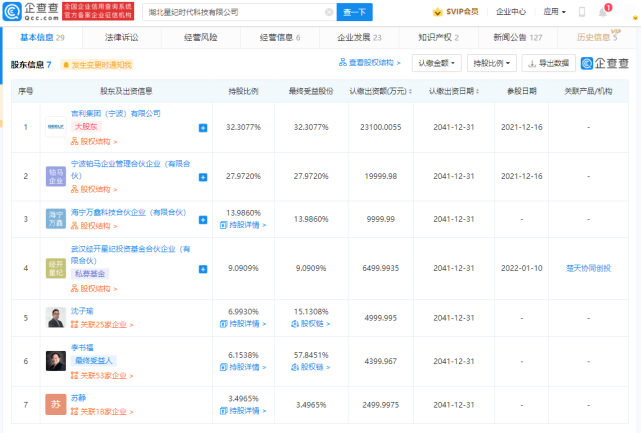Open 吉利集团（宁波）有限公司 link
Viewport: 641px width, 433px height.
coord(116,113)
